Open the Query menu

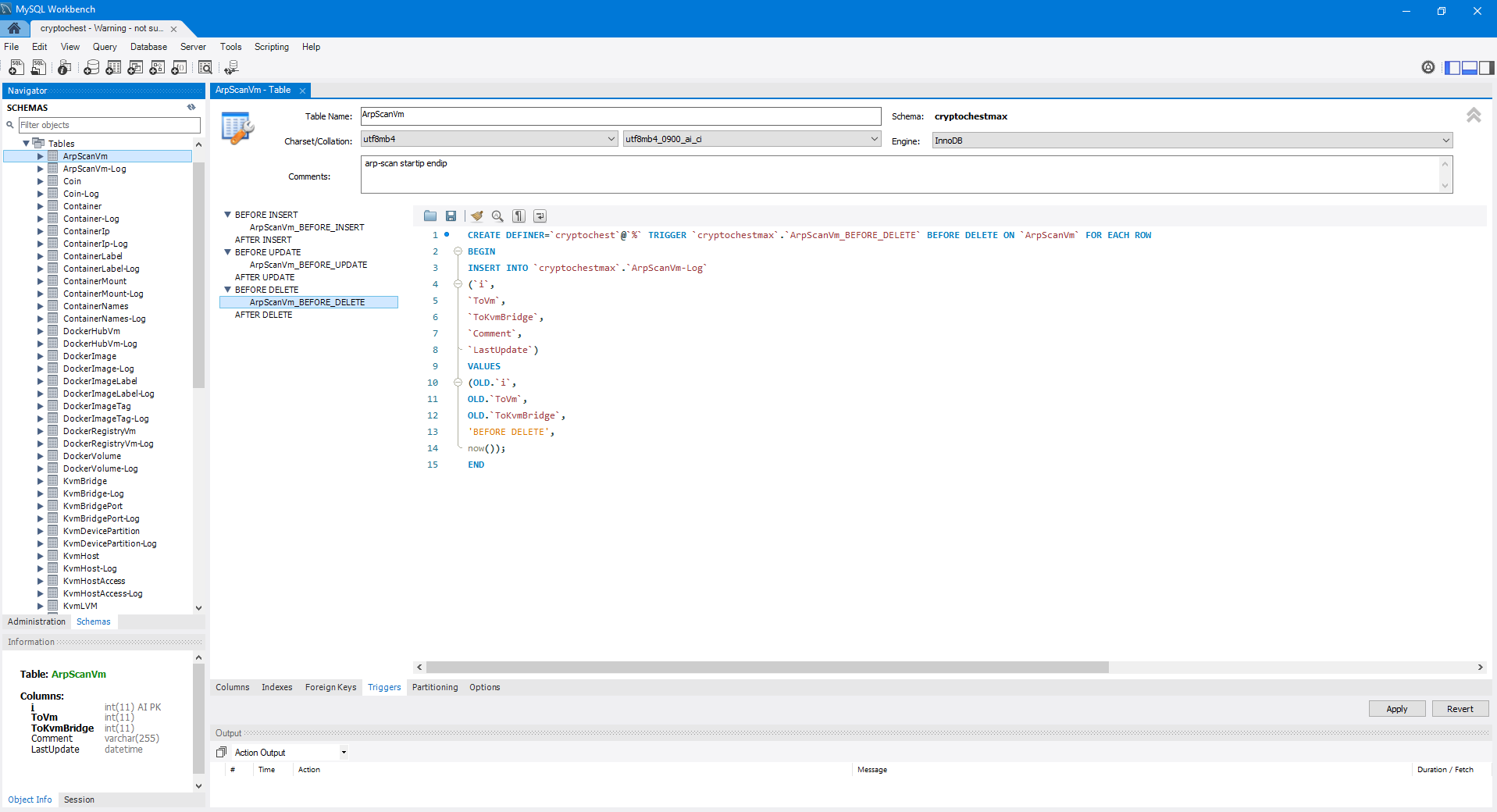(105, 47)
